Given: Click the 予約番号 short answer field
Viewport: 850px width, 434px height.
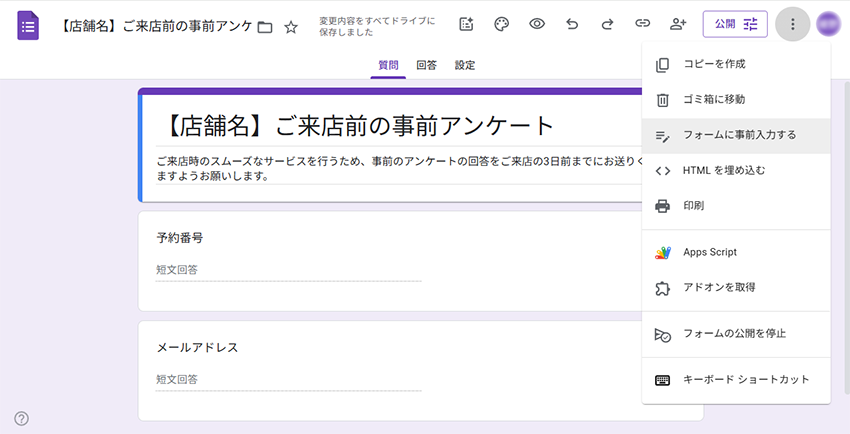Looking at the screenshot, I should [x=289, y=270].
